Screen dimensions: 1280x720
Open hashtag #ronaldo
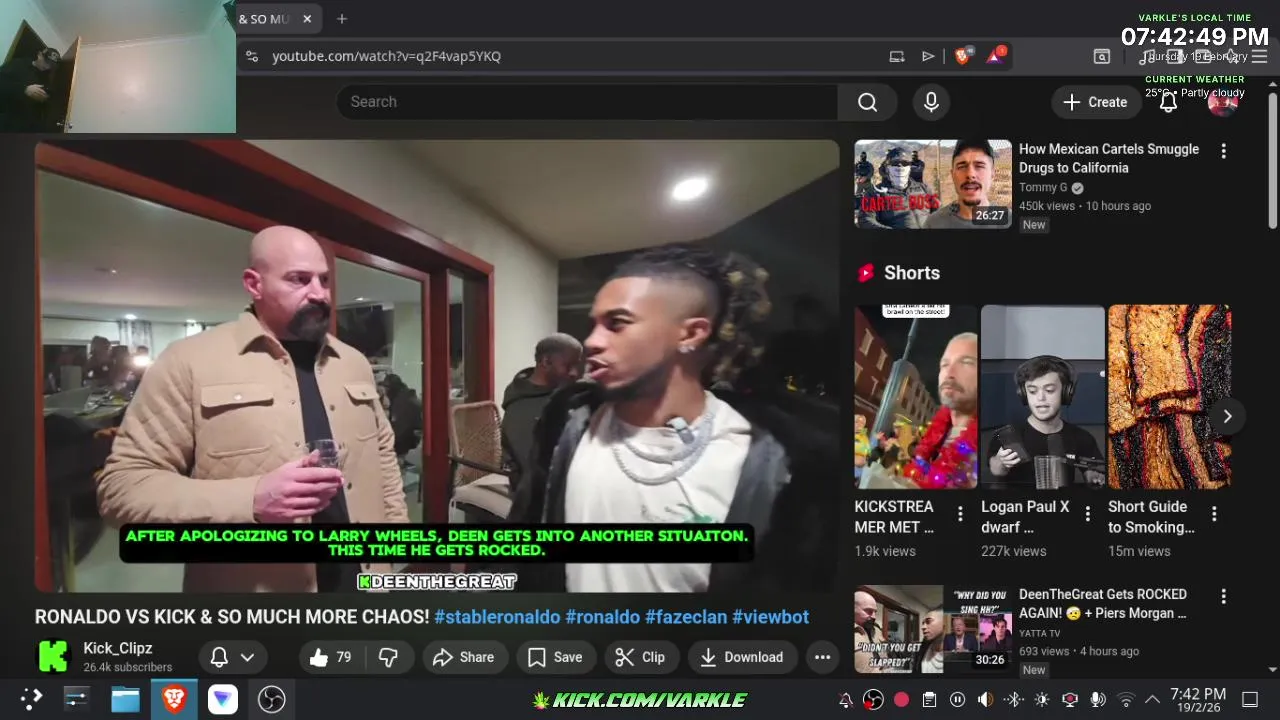(x=603, y=617)
